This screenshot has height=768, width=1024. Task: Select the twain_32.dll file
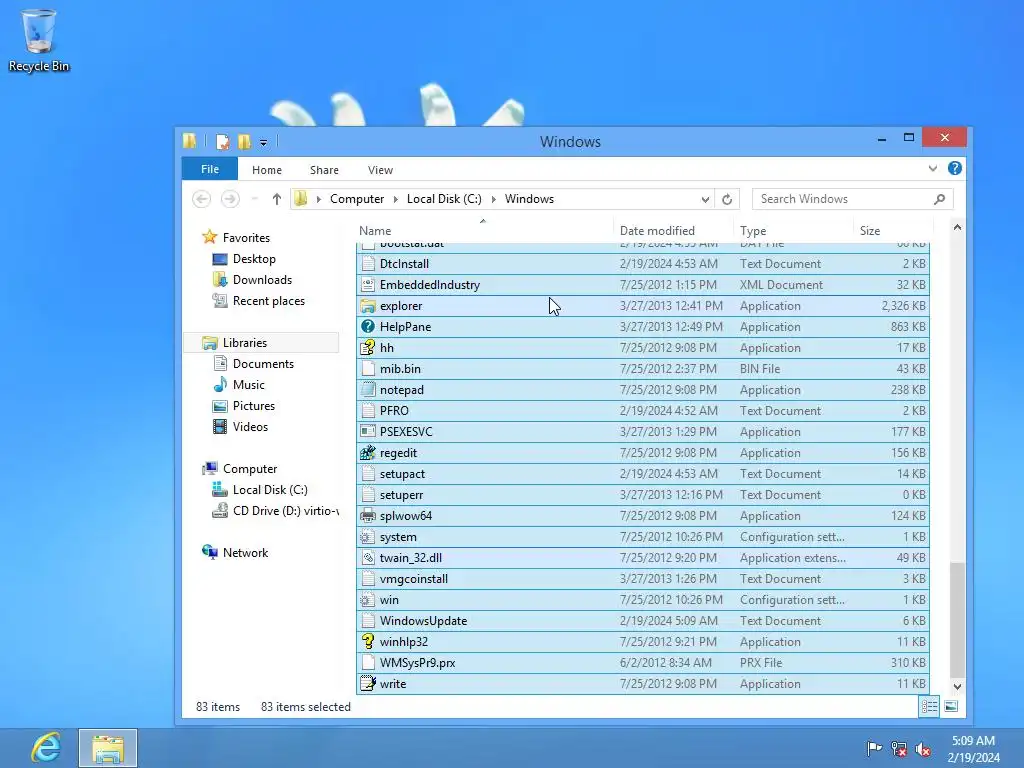click(643, 558)
